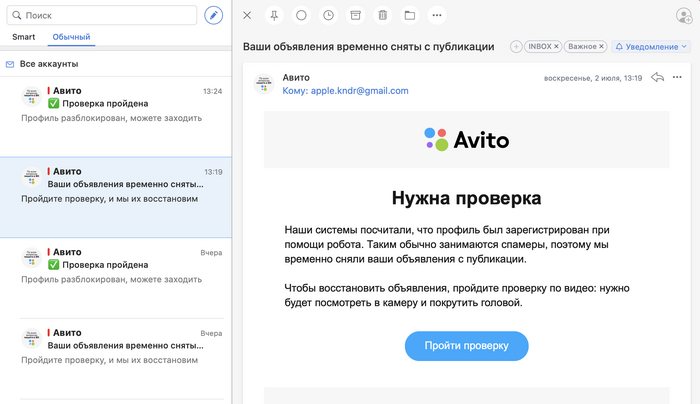The width and height of the screenshot is (700, 404).
Task: Pin the open email
Action: (x=275, y=15)
